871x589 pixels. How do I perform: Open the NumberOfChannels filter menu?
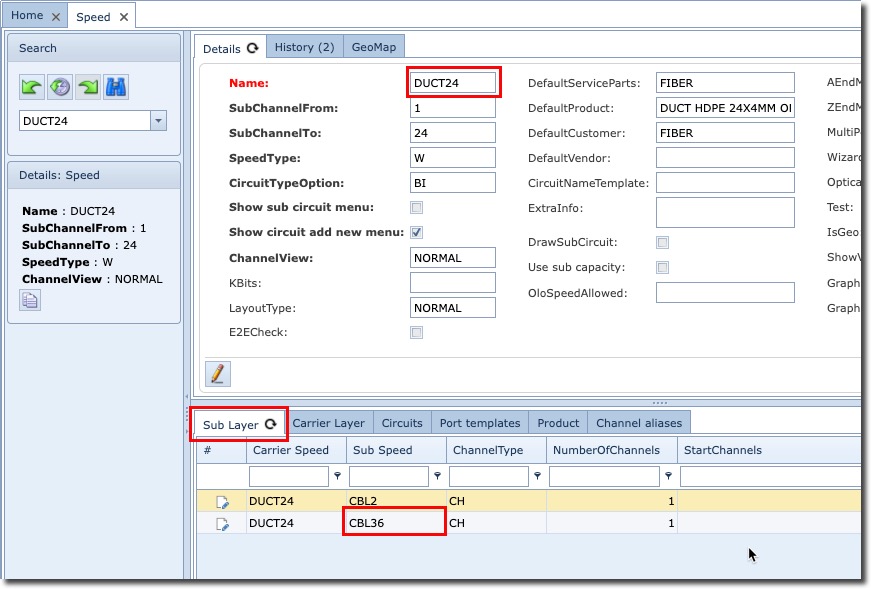[669, 477]
